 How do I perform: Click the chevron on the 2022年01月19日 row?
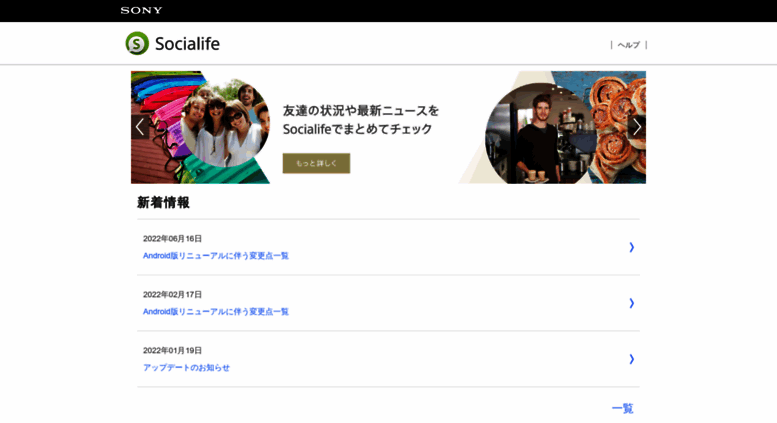pyautogui.click(x=632, y=359)
